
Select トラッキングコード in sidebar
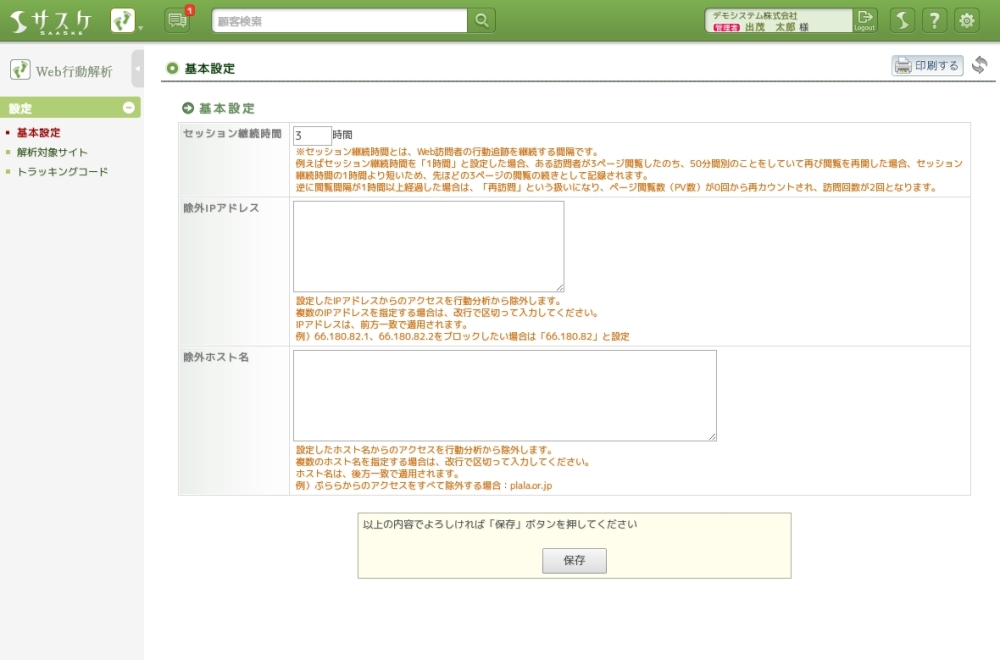pyautogui.click(x=62, y=172)
